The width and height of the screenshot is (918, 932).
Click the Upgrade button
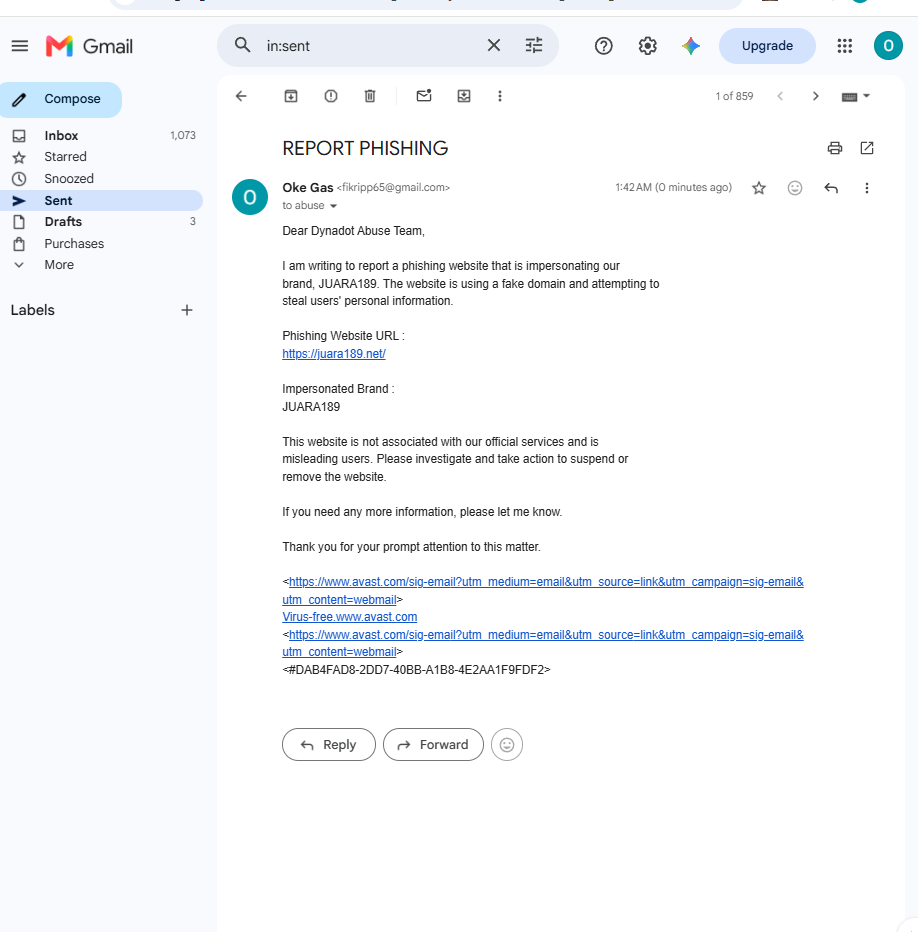(x=767, y=46)
